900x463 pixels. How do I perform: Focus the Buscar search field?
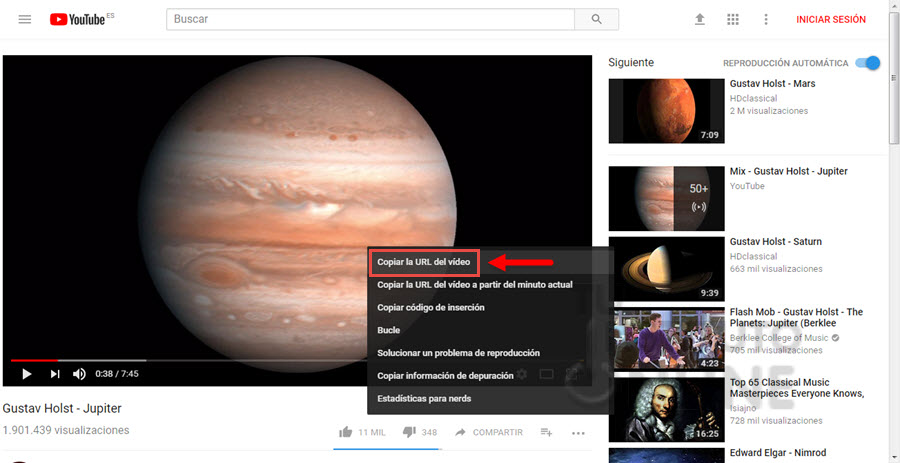(x=370, y=19)
